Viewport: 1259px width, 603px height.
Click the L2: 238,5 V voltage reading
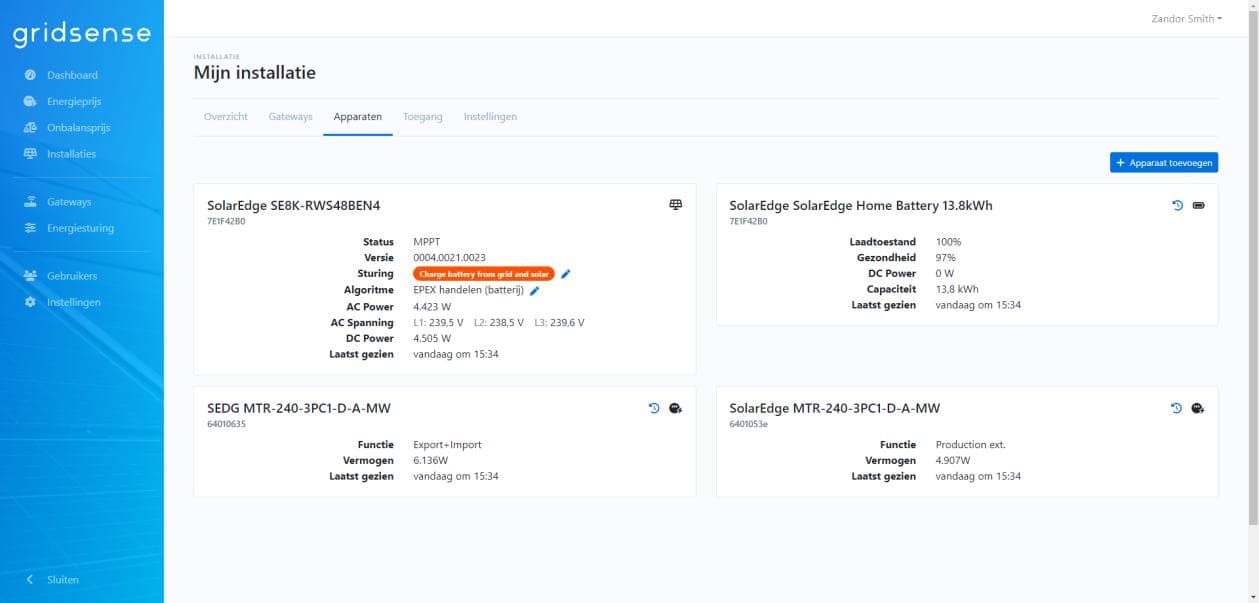point(498,323)
